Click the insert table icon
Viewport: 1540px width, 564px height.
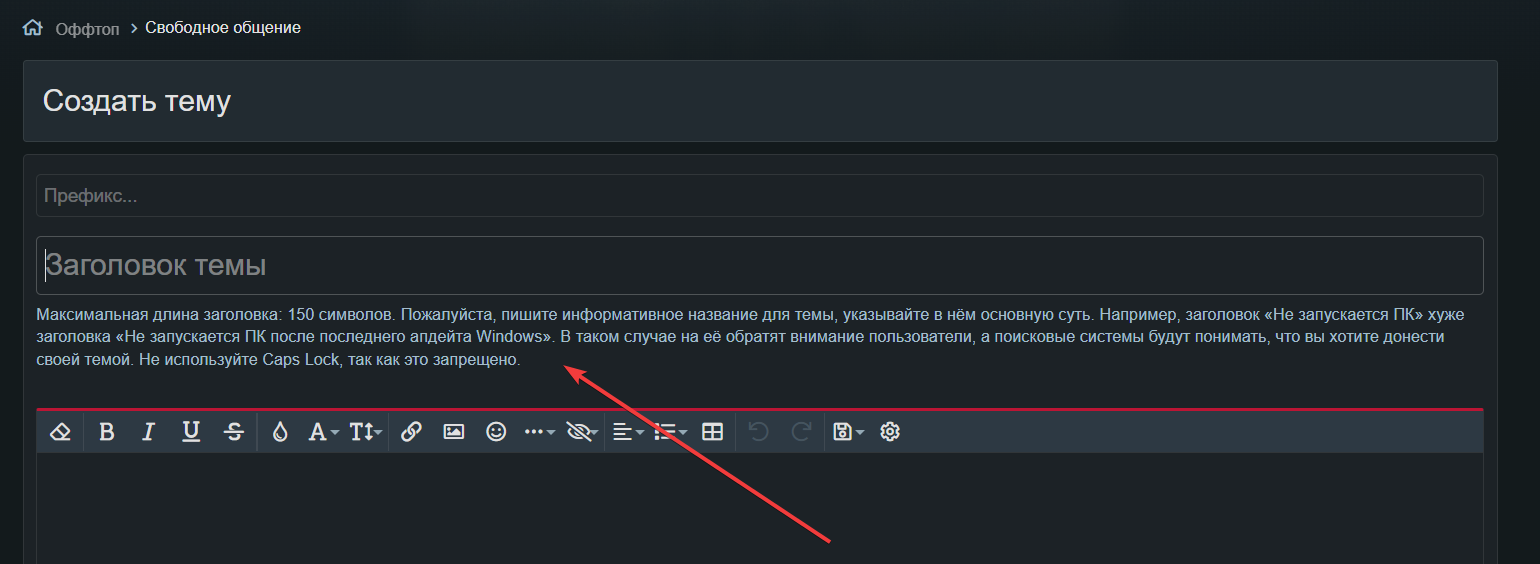(712, 432)
